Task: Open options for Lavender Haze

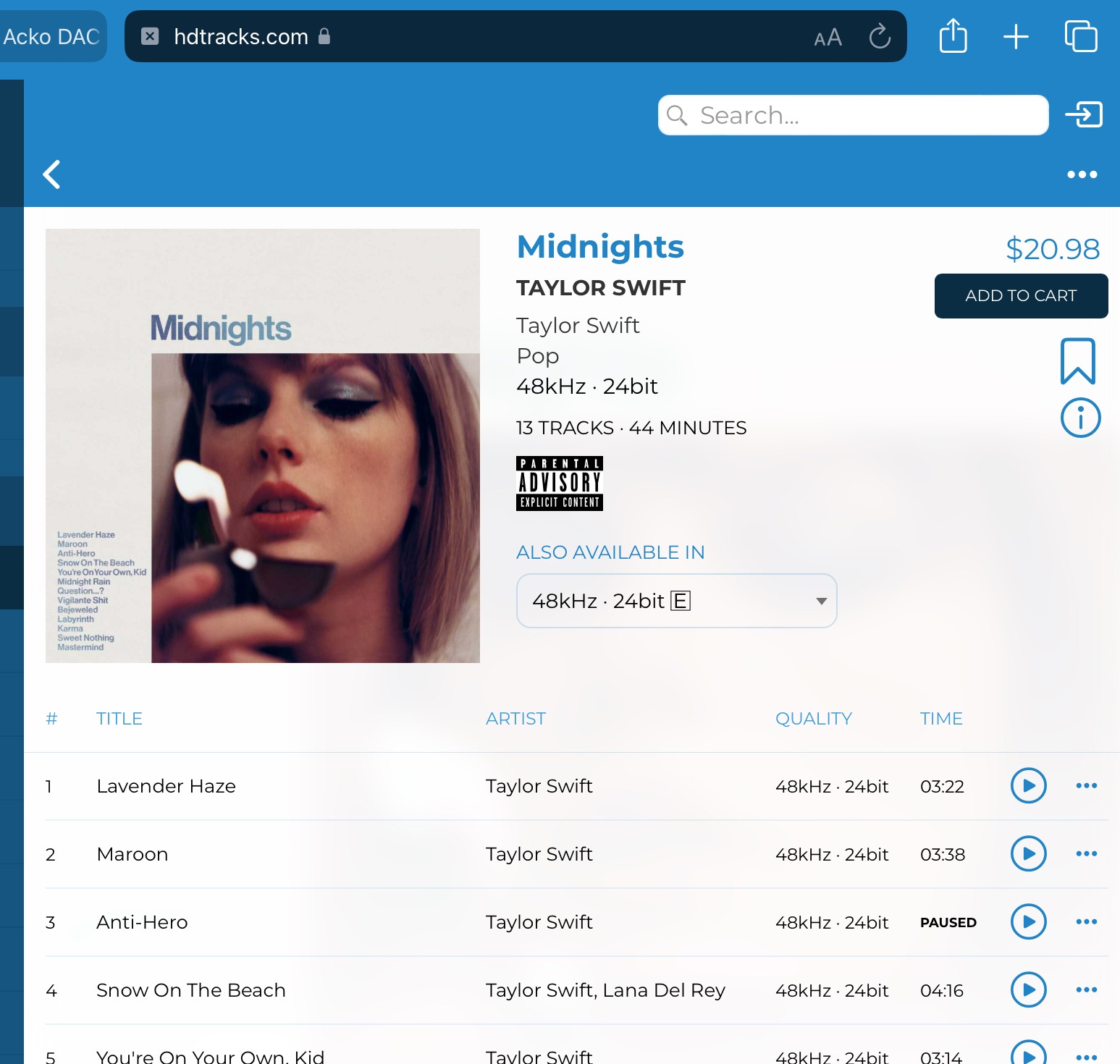Action: 1086,785
